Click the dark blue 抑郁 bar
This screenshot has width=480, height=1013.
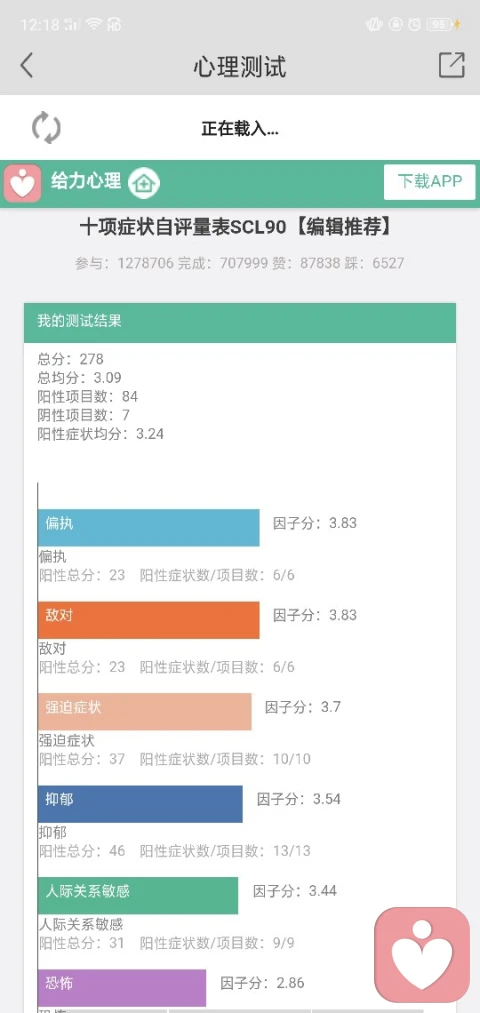(x=140, y=804)
